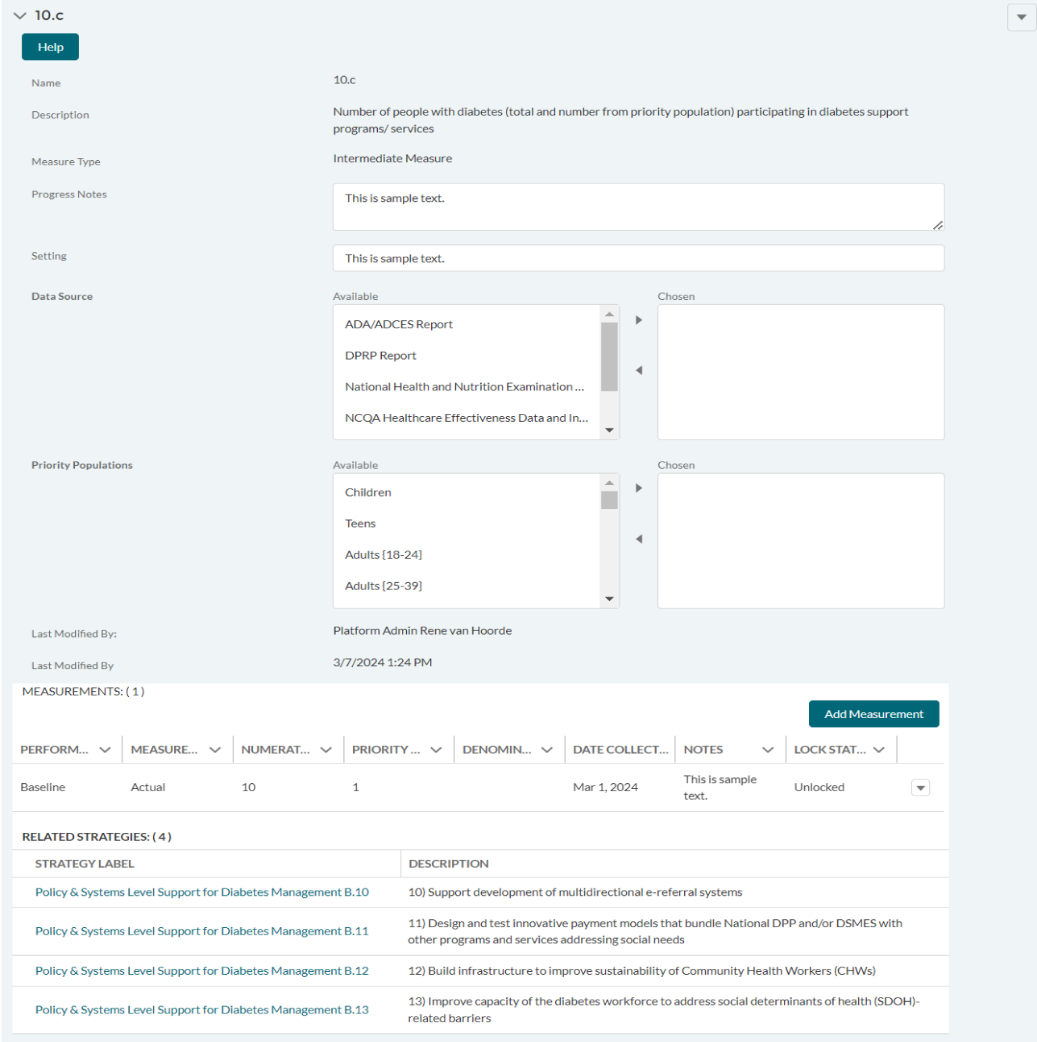
Task: Open the DENOMIN... column header menu
Action: point(547,750)
